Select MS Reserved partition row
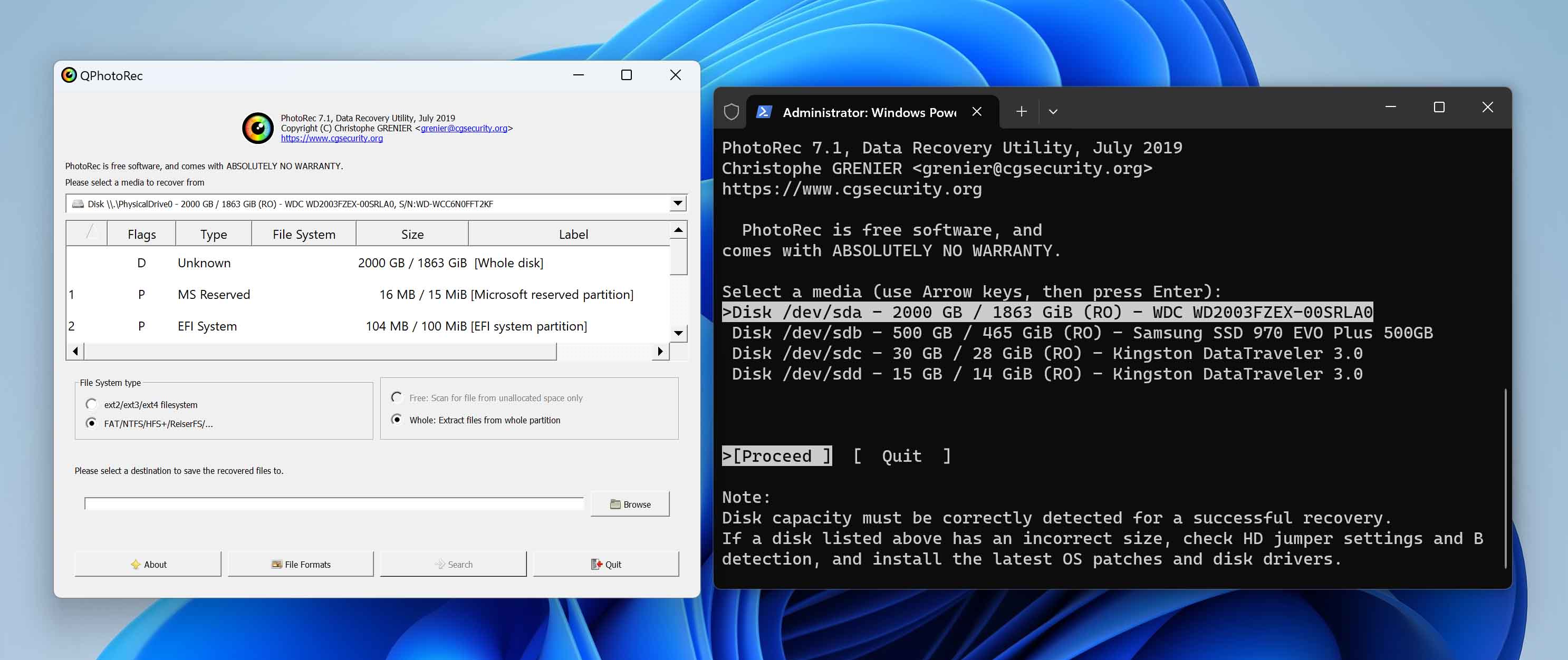1568x660 pixels. [x=368, y=294]
